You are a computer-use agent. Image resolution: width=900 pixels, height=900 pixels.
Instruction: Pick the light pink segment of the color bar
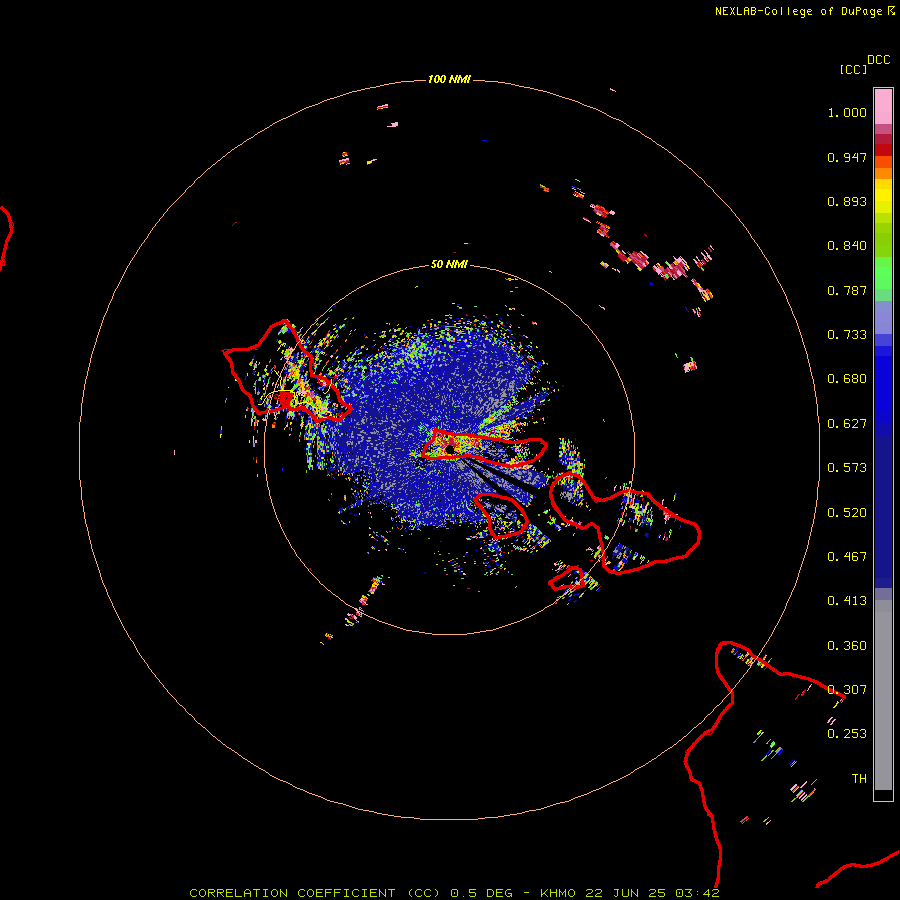tap(883, 107)
